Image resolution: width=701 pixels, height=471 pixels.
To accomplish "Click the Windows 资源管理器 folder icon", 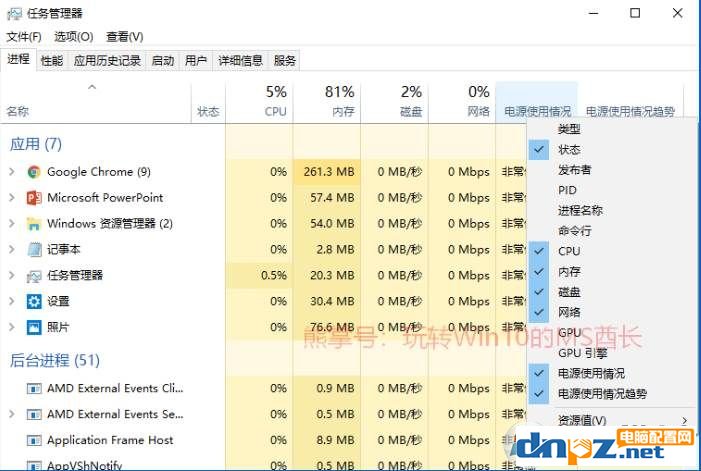I will [x=34, y=224].
